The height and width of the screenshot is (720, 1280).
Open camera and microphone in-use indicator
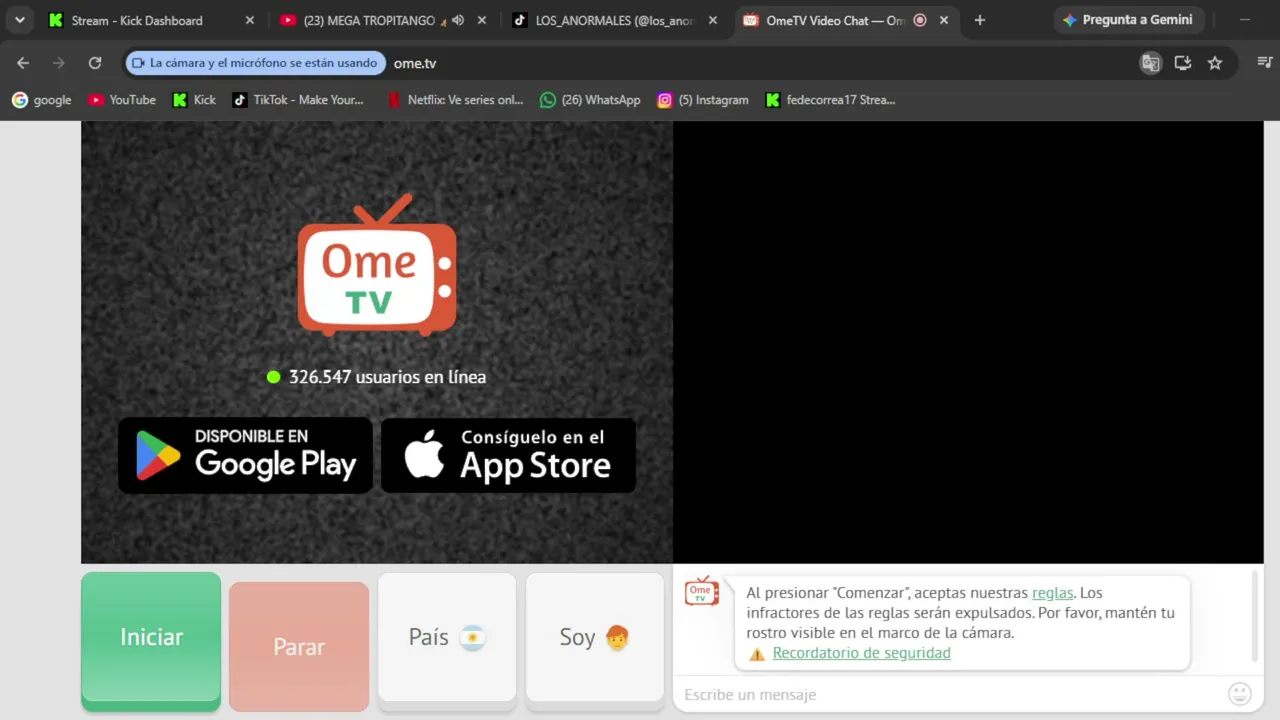coord(255,63)
